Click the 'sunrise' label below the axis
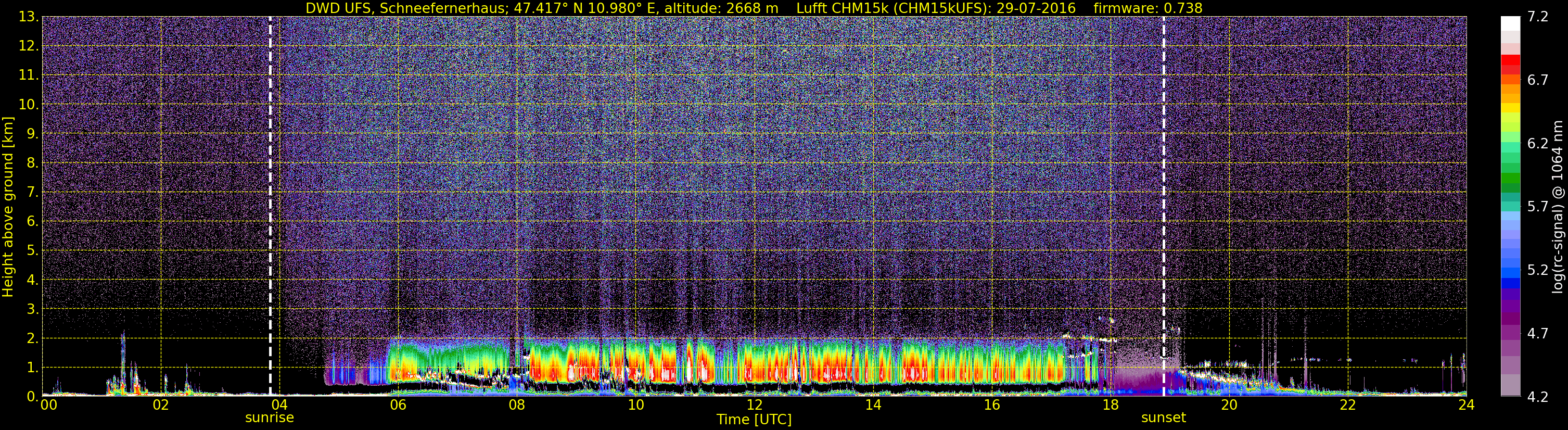 point(269,418)
